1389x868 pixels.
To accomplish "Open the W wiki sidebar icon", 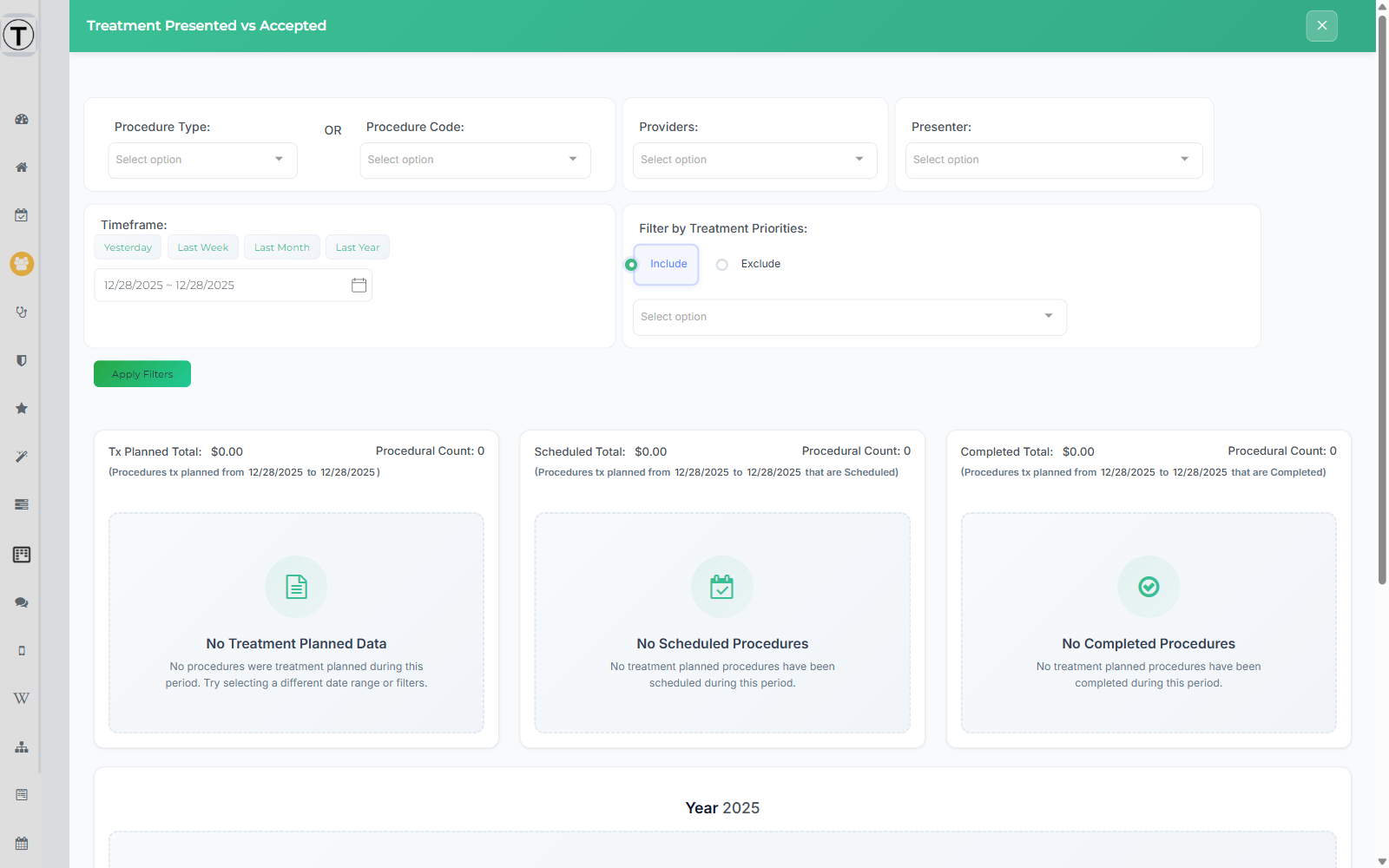I will pyautogui.click(x=22, y=699).
